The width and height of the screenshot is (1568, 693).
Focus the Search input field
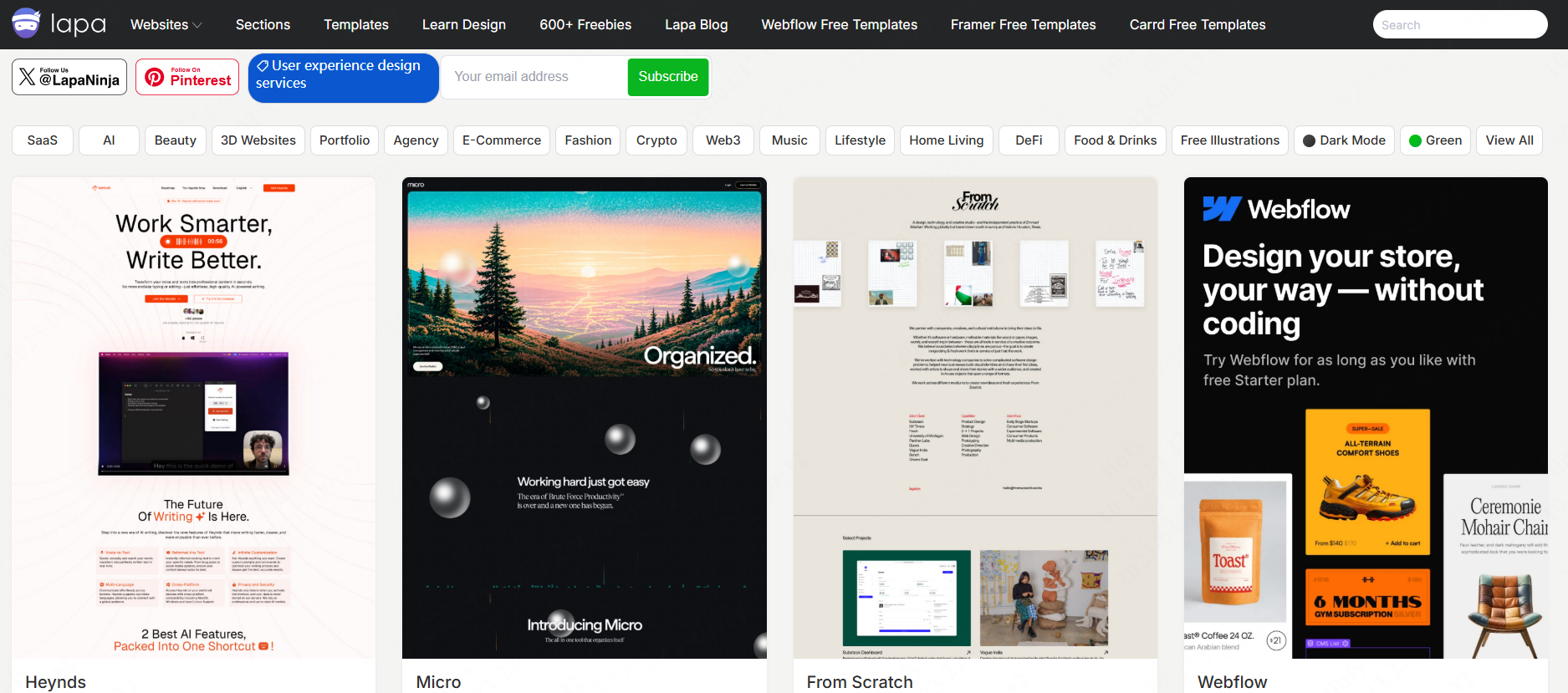click(1460, 24)
